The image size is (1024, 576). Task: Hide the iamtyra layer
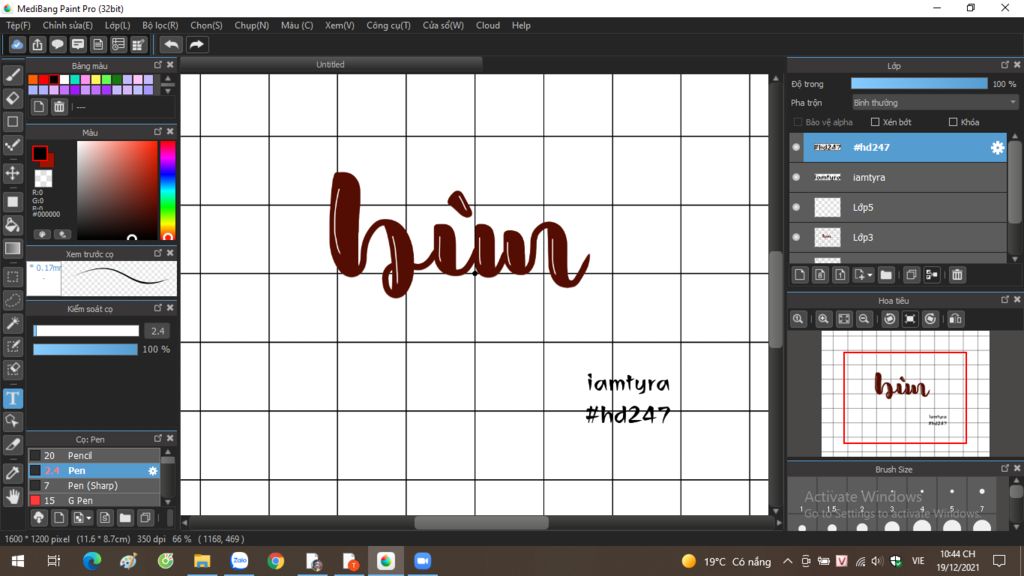pyautogui.click(x=796, y=178)
